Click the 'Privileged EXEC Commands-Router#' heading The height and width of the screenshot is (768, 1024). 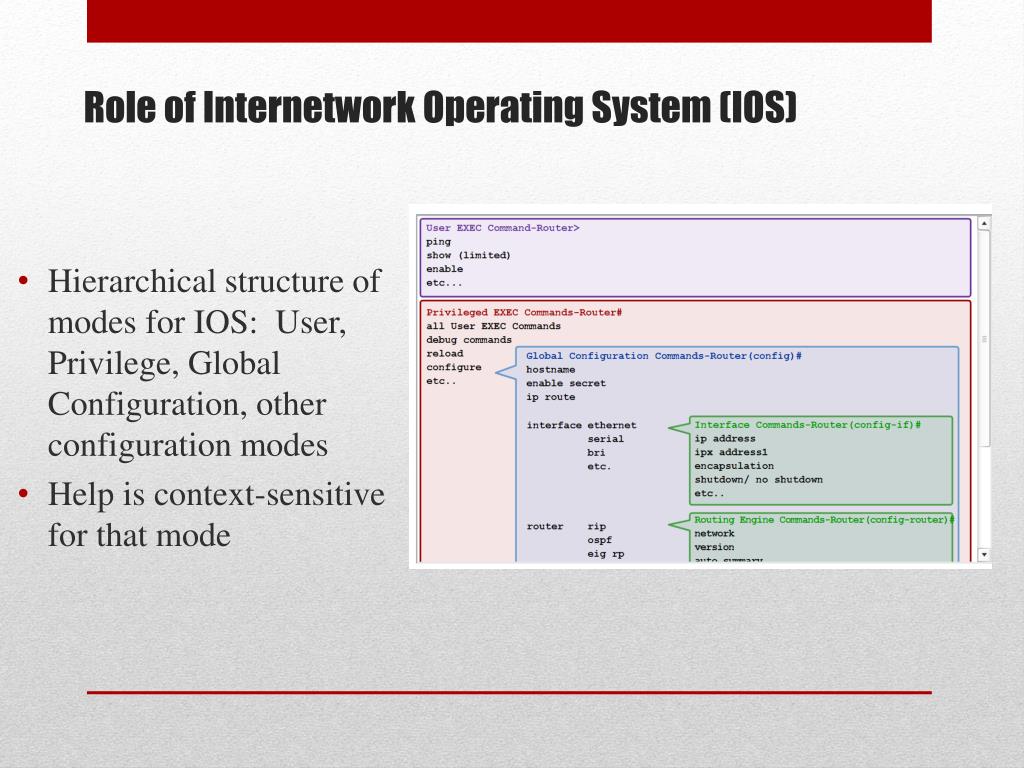coord(524,312)
